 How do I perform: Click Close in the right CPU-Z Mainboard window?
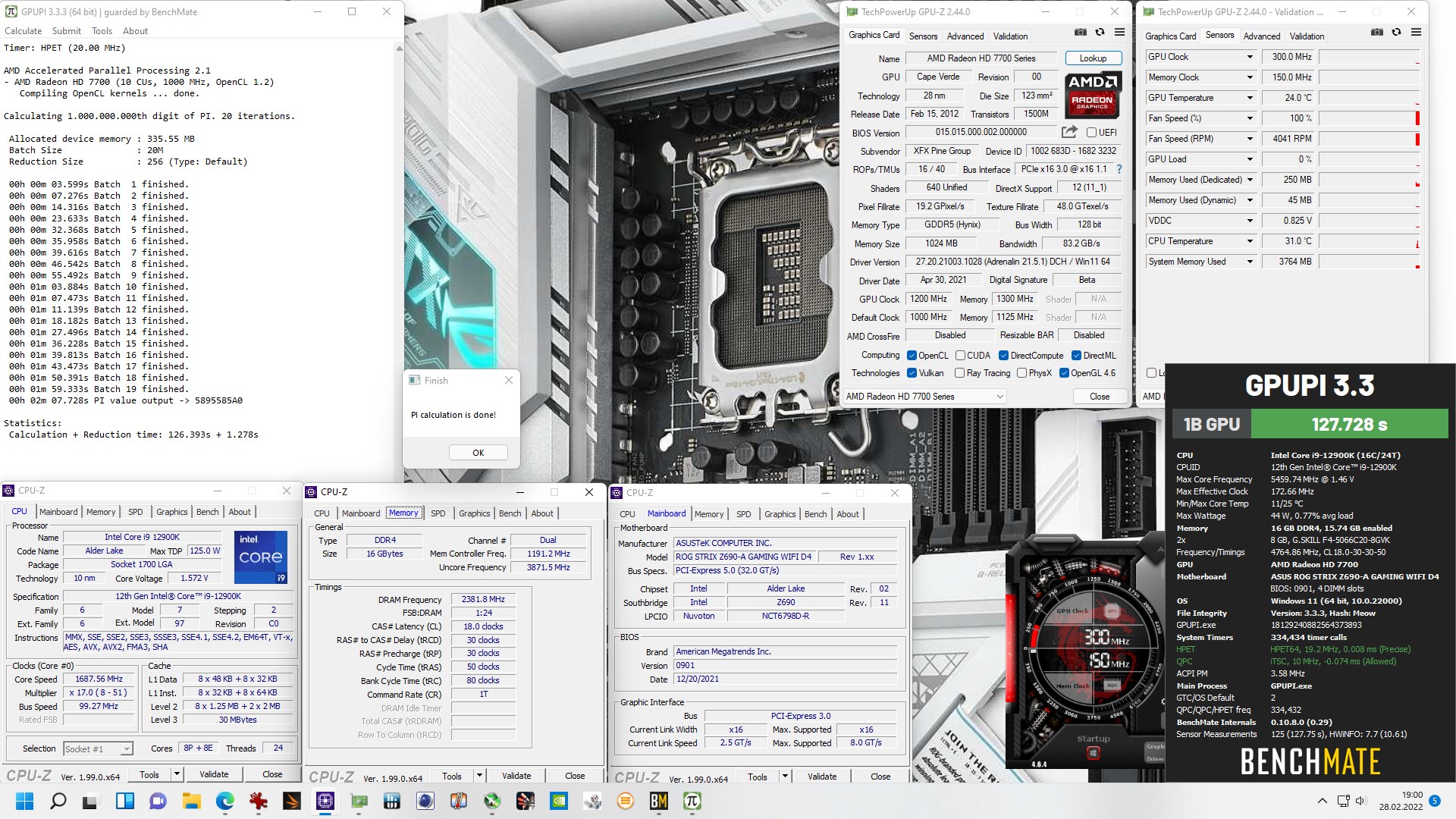[880, 777]
